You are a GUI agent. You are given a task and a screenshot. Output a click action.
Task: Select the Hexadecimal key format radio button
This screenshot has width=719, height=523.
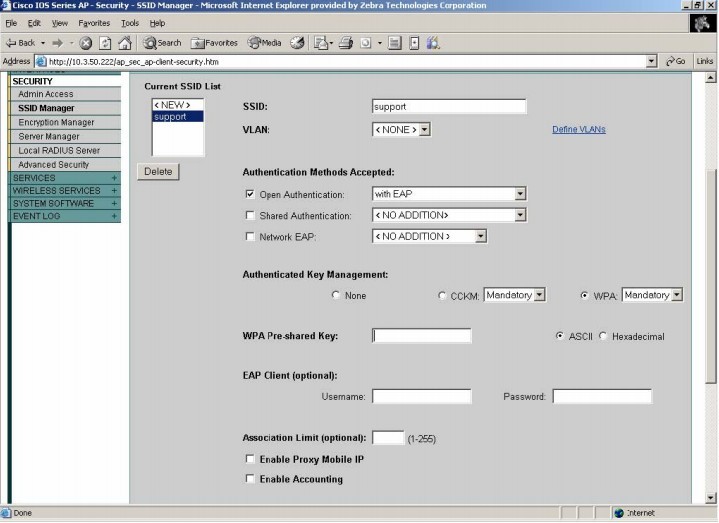coord(603,336)
